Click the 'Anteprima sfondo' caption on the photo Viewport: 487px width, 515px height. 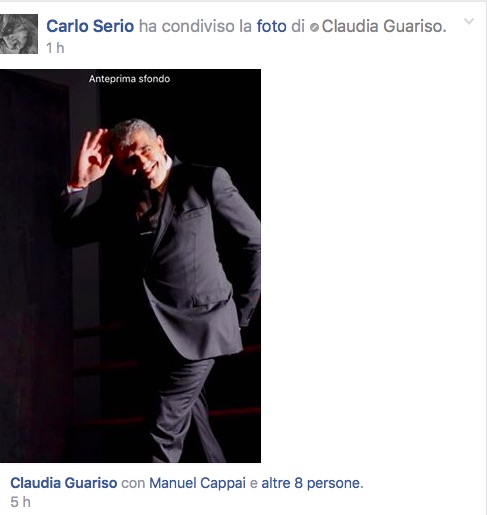coord(129,79)
